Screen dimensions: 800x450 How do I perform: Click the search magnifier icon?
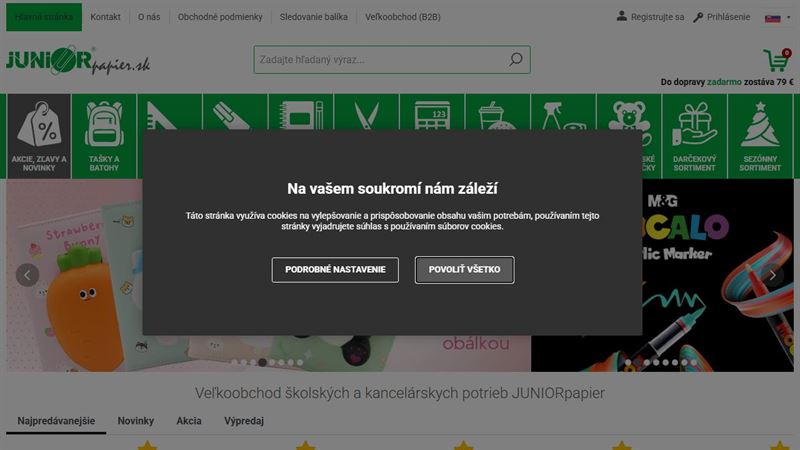(516, 59)
